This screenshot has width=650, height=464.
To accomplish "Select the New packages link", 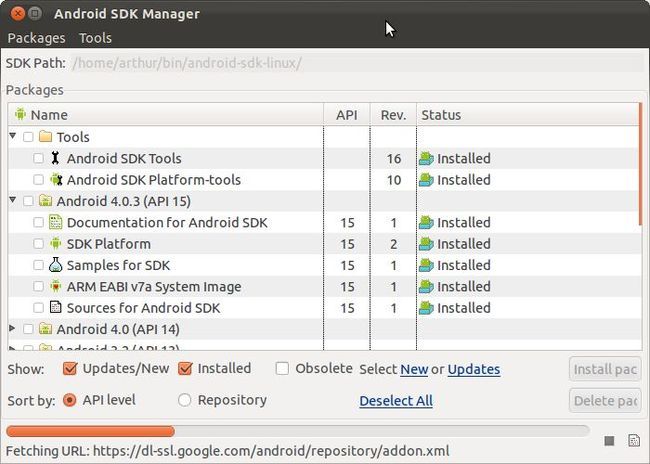I will click(x=414, y=369).
